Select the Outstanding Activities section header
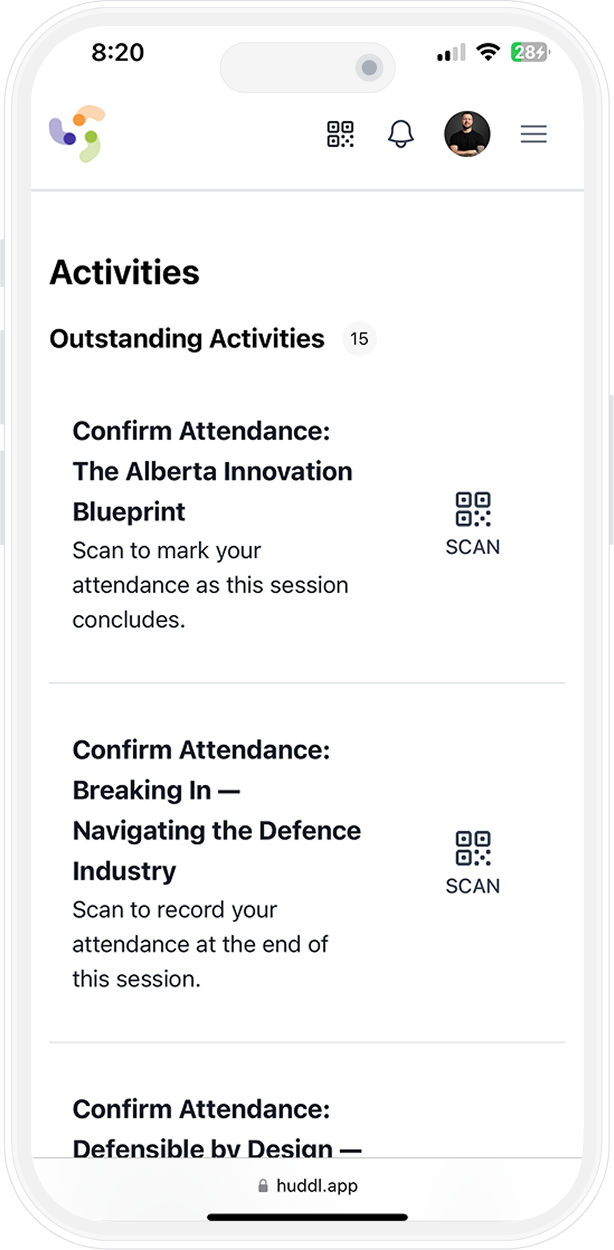614x1250 pixels. coord(186,339)
